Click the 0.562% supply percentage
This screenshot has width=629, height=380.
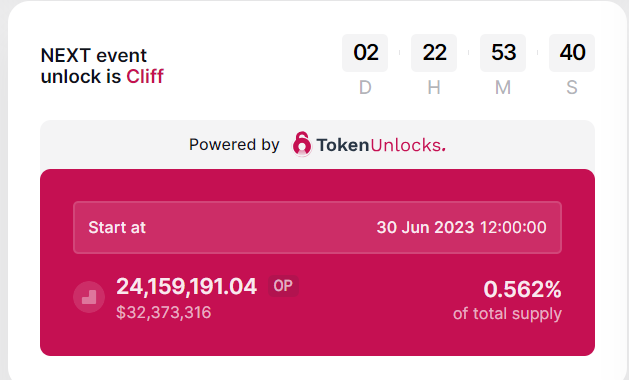tap(522, 289)
